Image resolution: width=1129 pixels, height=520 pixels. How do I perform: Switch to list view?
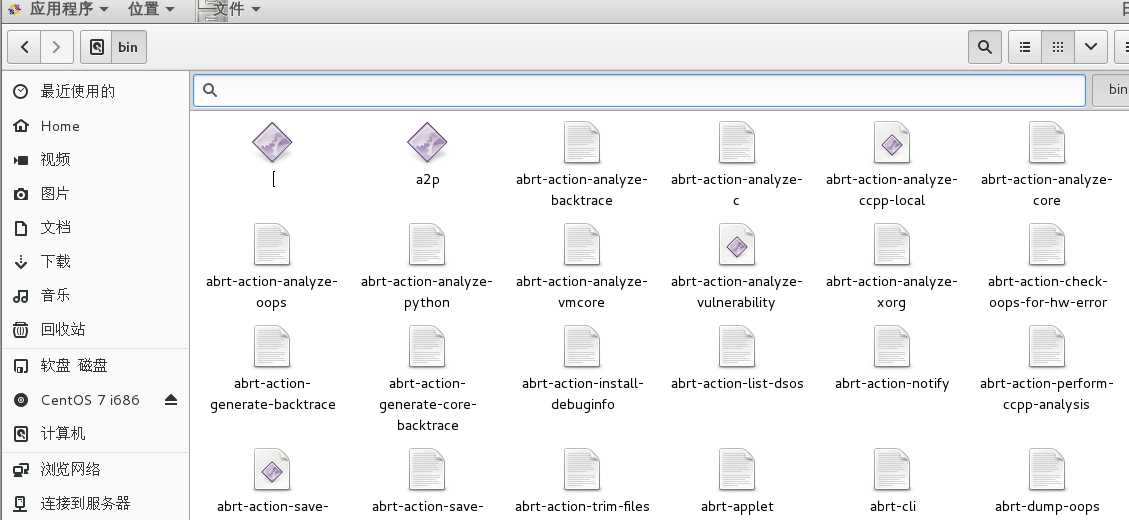click(x=1025, y=48)
